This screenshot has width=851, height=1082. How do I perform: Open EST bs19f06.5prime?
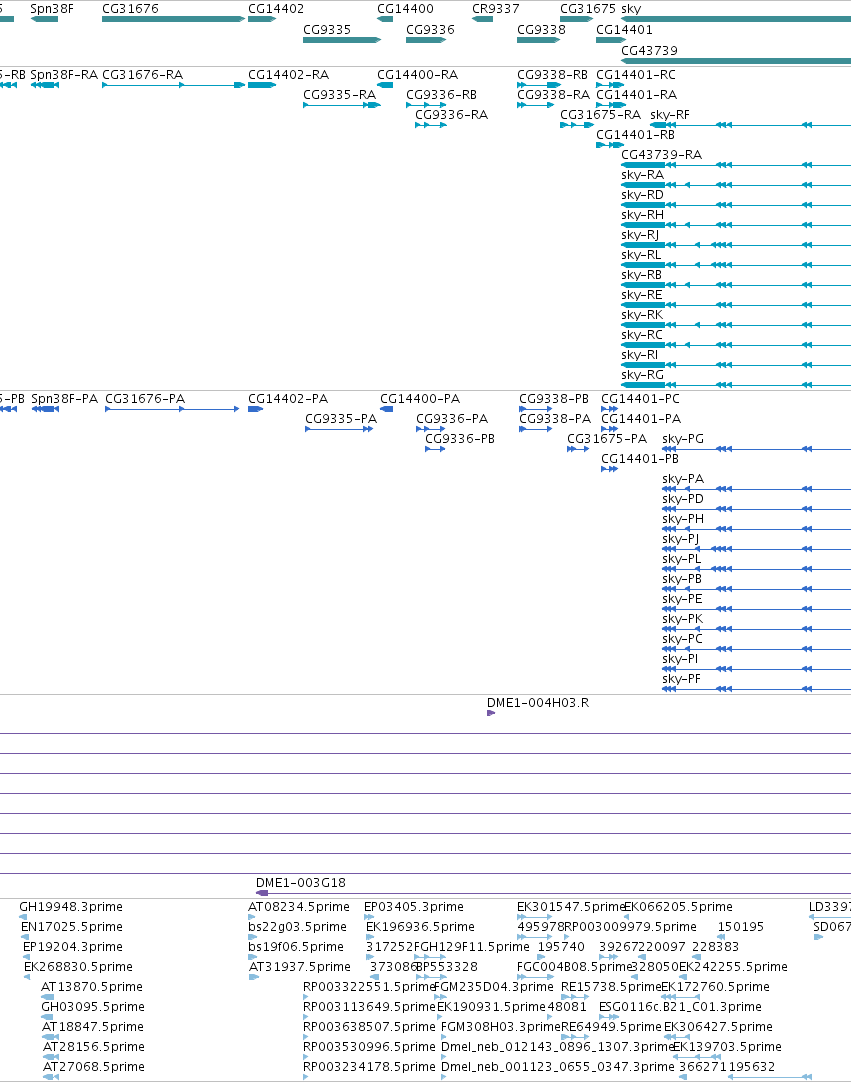pyautogui.click(x=296, y=947)
